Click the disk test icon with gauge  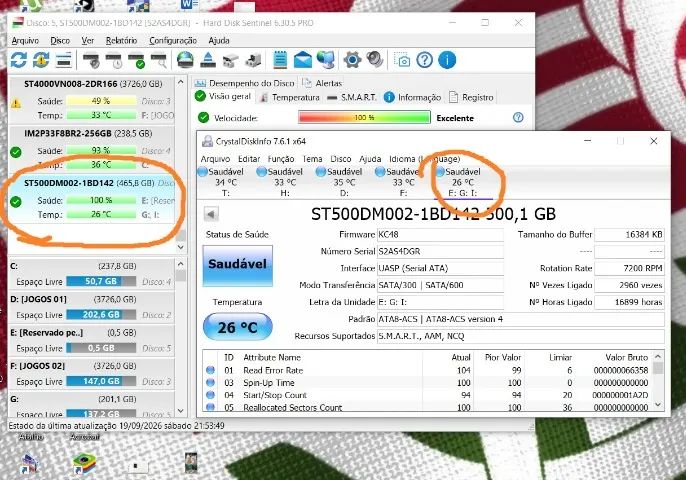[91, 60]
